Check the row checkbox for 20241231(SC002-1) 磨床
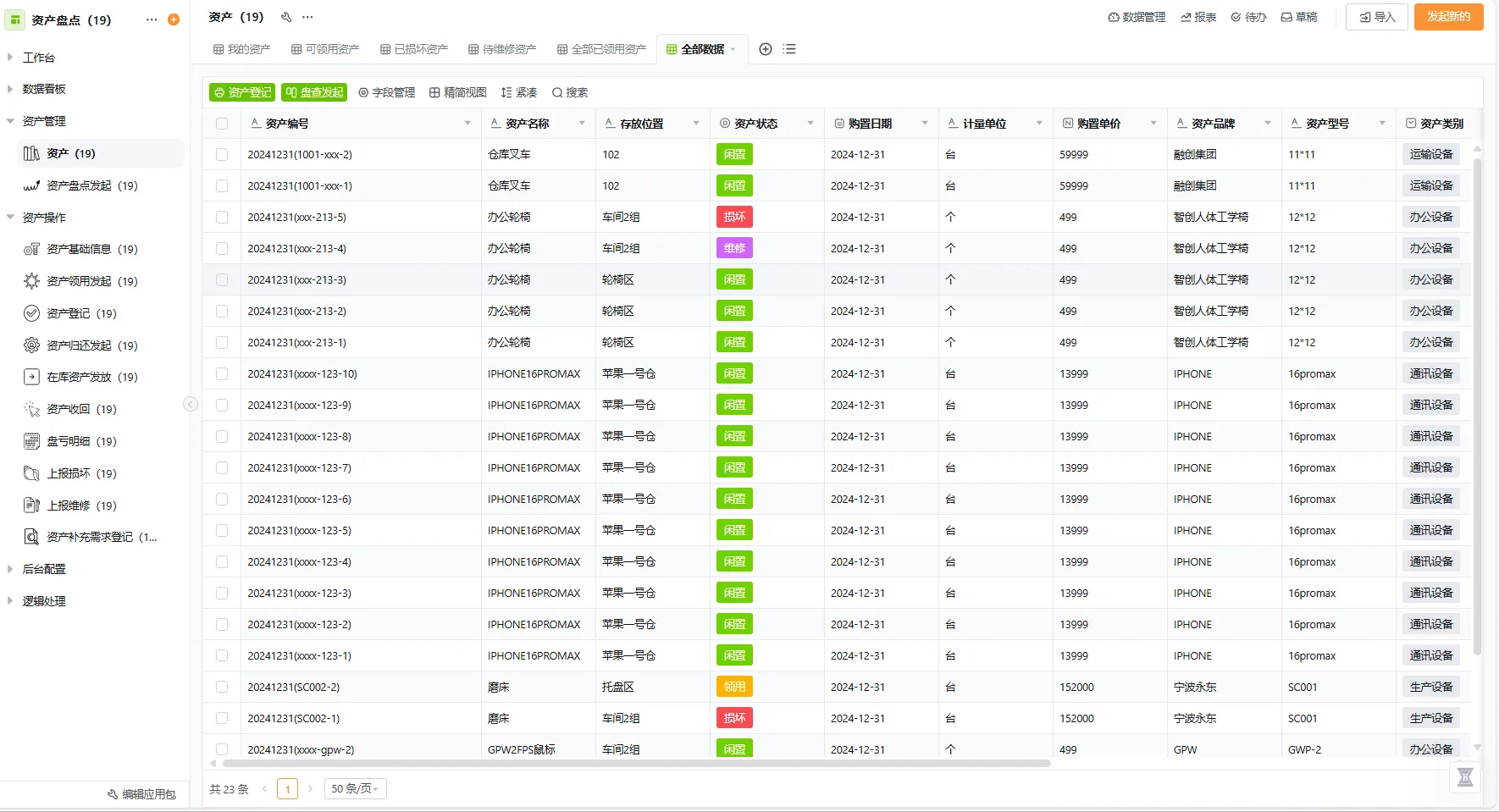This screenshot has width=1499, height=812. click(x=221, y=717)
